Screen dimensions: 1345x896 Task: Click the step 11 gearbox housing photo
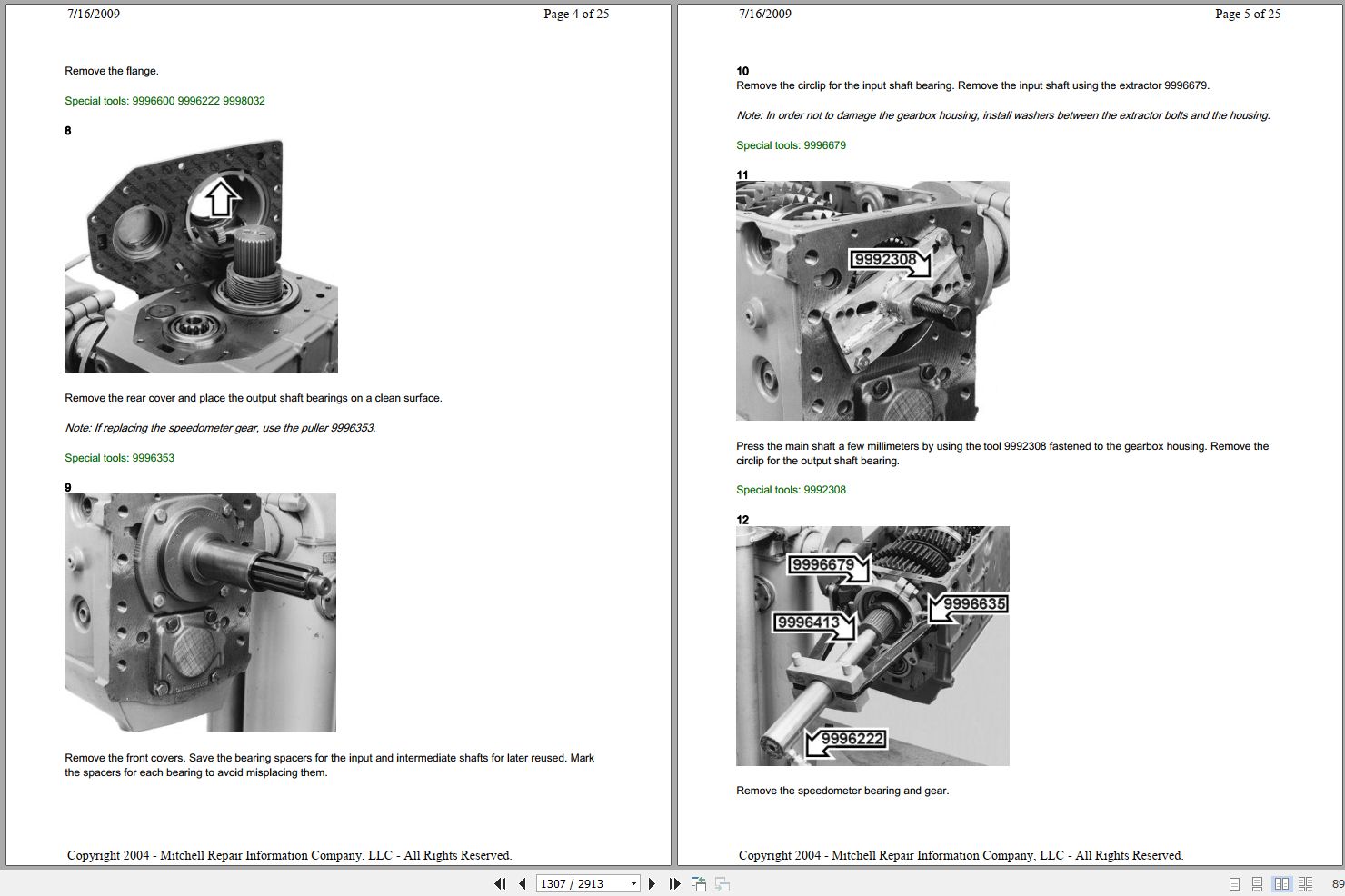(x=871, y=300)
